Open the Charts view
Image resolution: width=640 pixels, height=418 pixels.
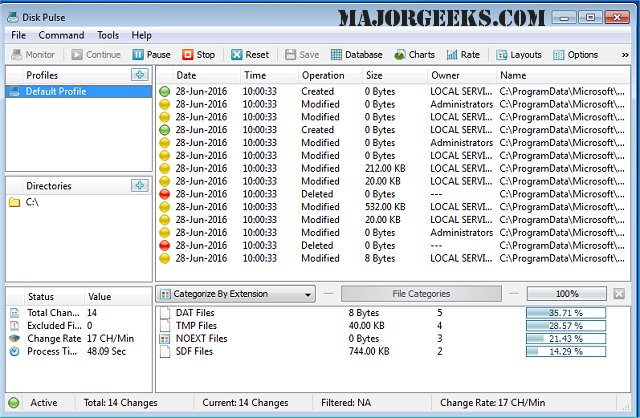pyautogui.click(x=414, y=55)
